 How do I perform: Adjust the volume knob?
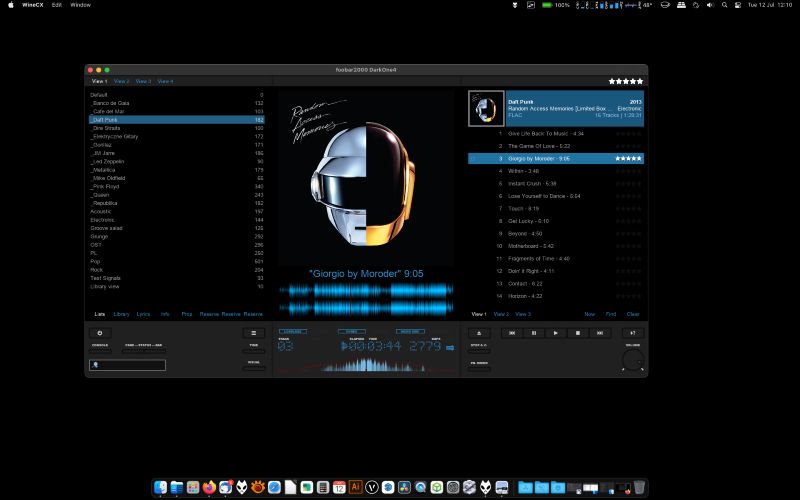(632, 361)
